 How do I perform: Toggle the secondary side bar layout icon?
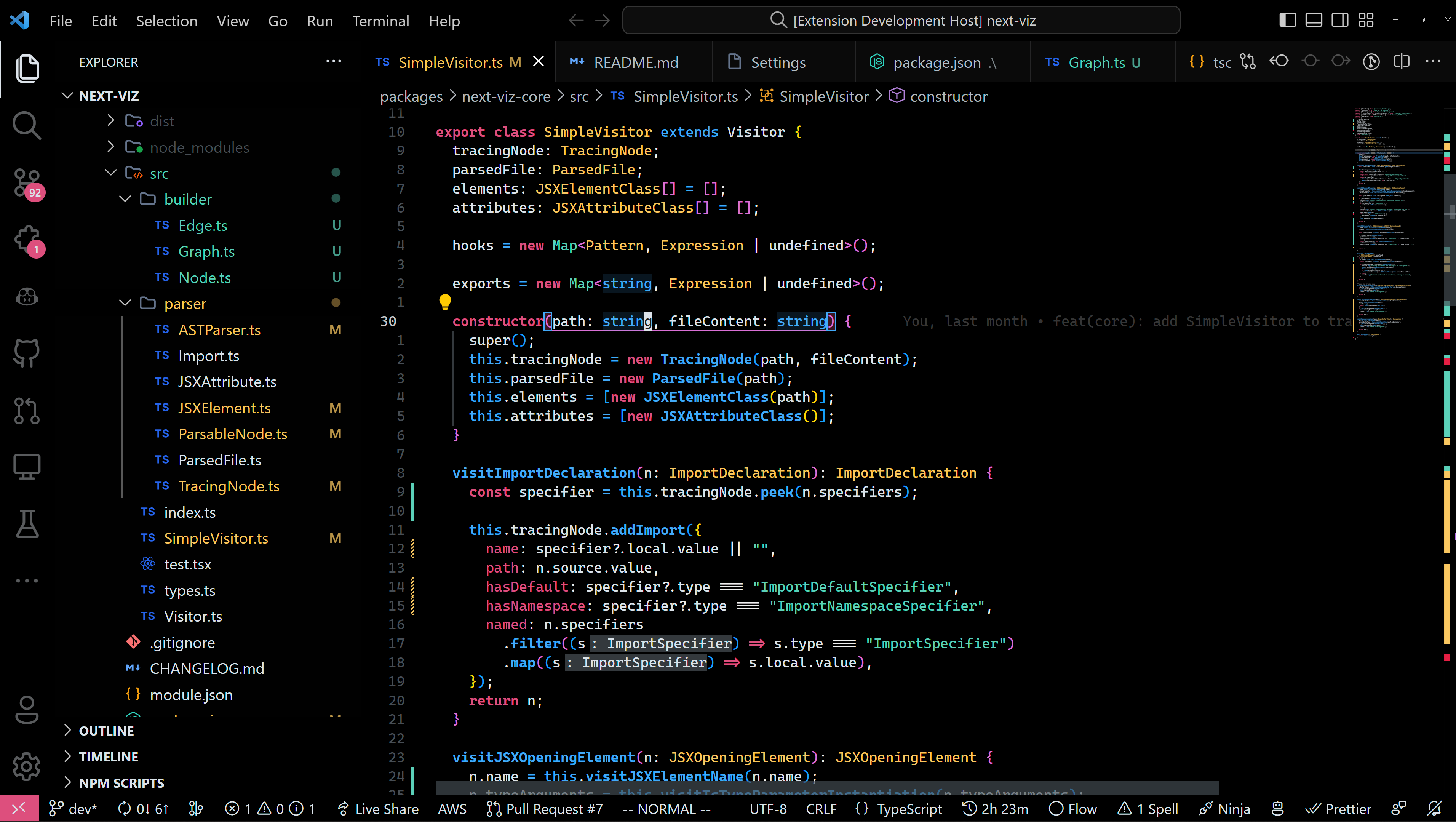[1339, 20]
